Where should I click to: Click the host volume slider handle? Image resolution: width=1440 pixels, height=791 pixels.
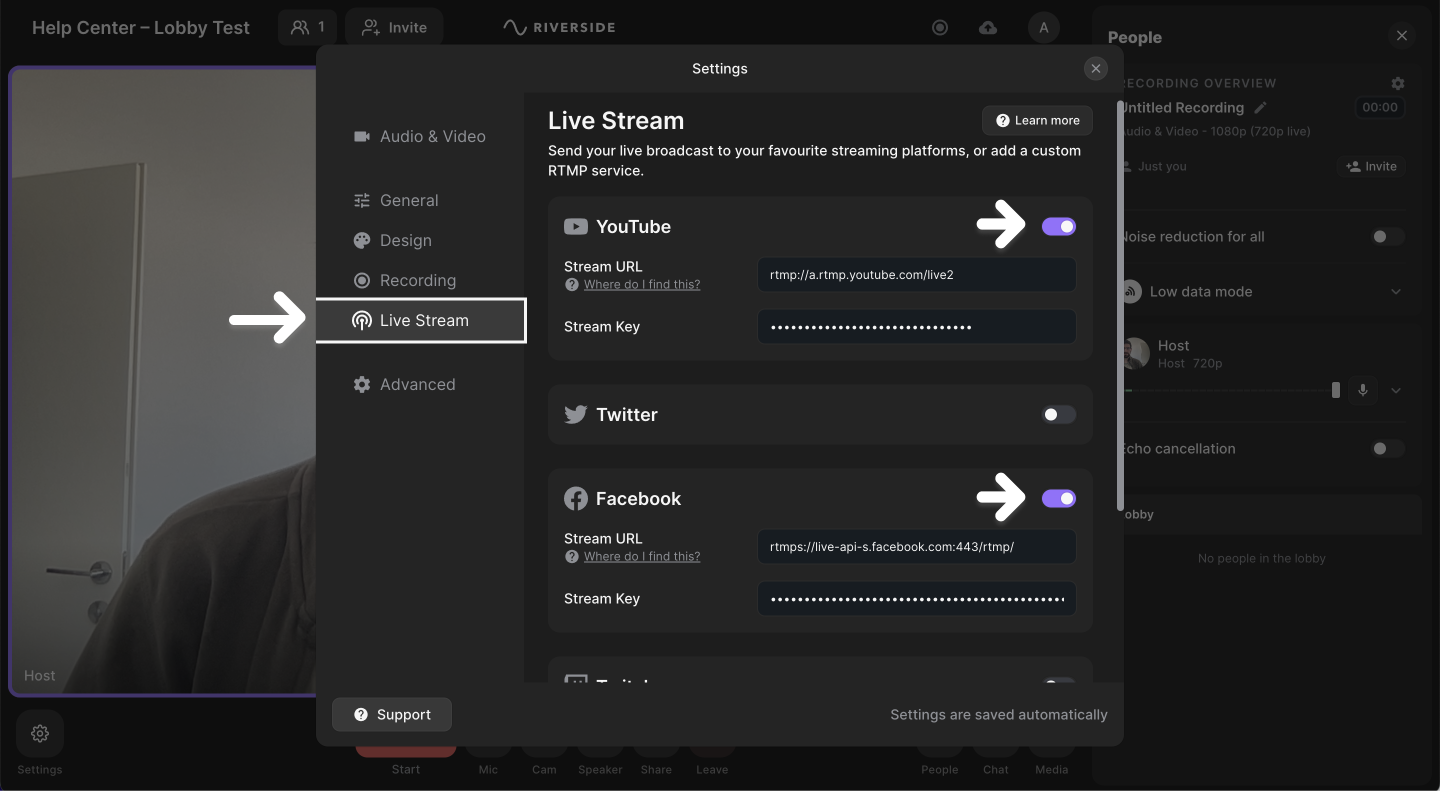click(1335, 390)
